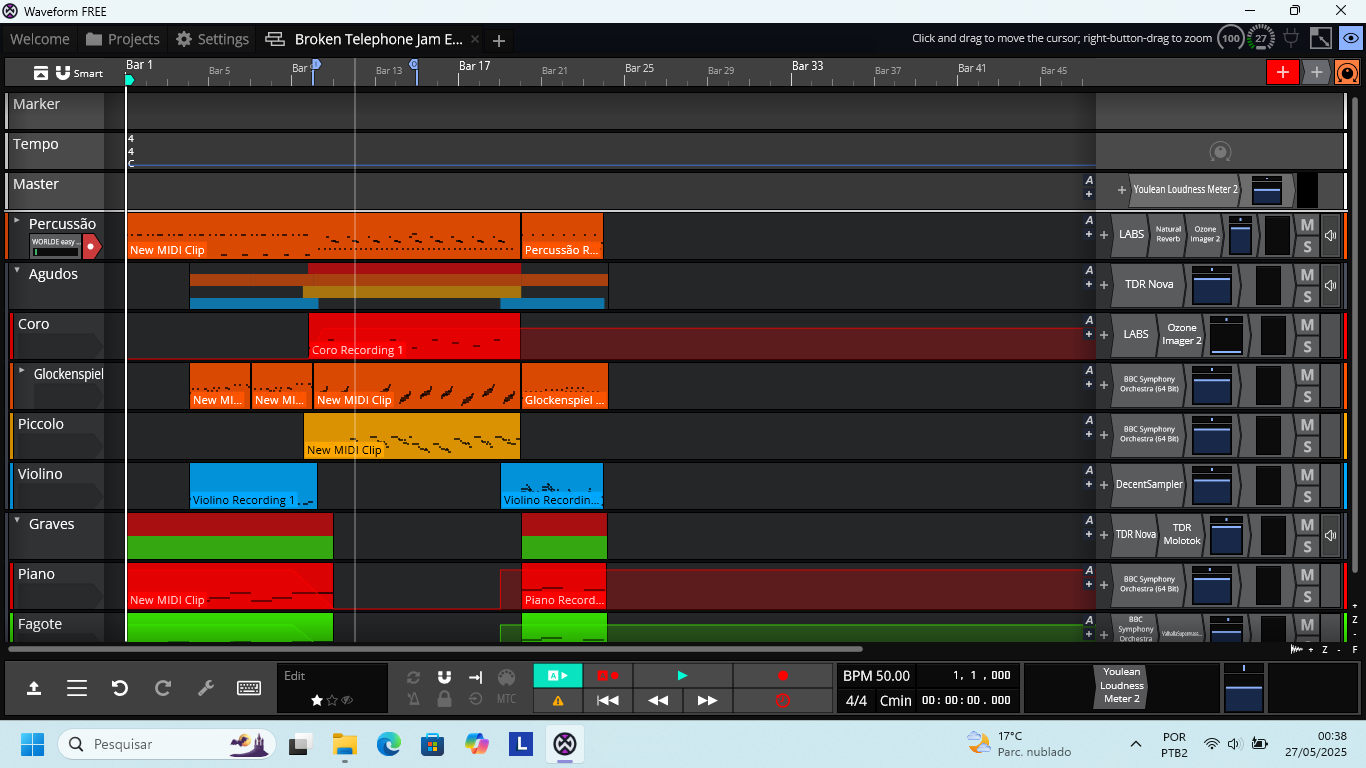Open the import/export icon at bottom left
Viewport: 1366px width, 768px height.
33,688
